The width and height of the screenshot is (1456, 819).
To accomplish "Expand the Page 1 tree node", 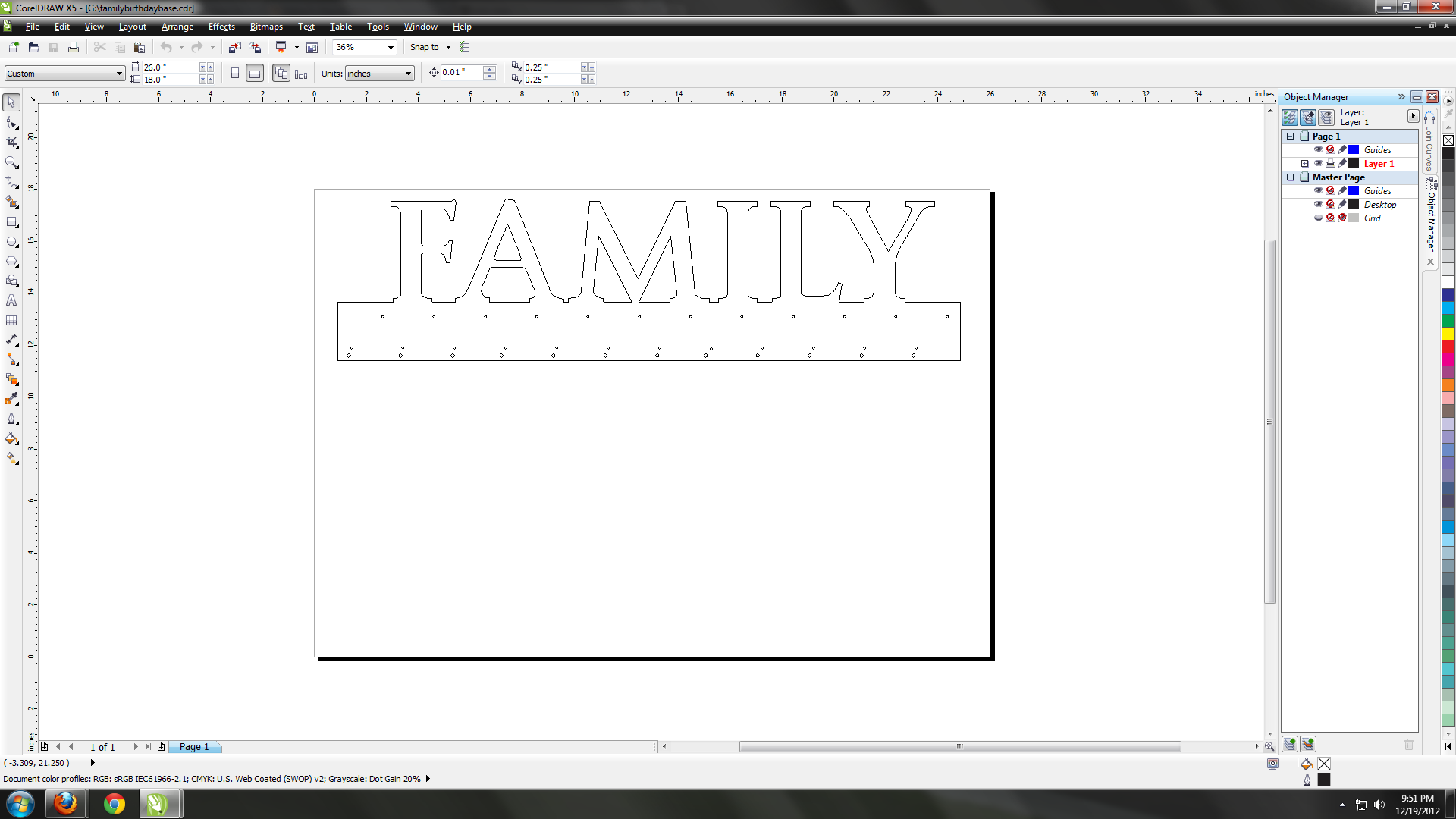I will point(1289,136).
